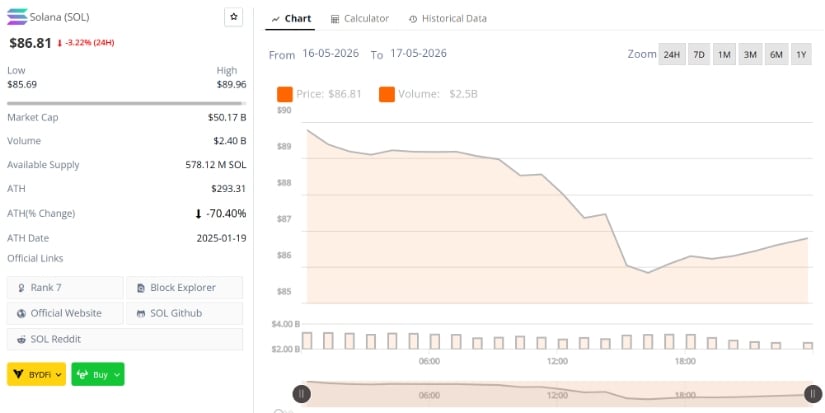Toggle the Volume series legend swatch
The height and width of the screenshot is (413, 825).
tap(387, 94)
